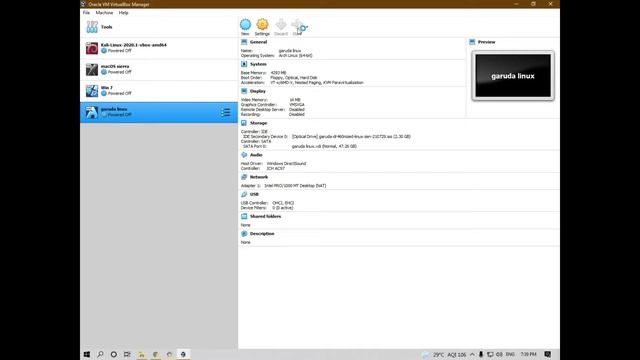
Task: Click the Audio section header
Action: (x=256, y=155)
